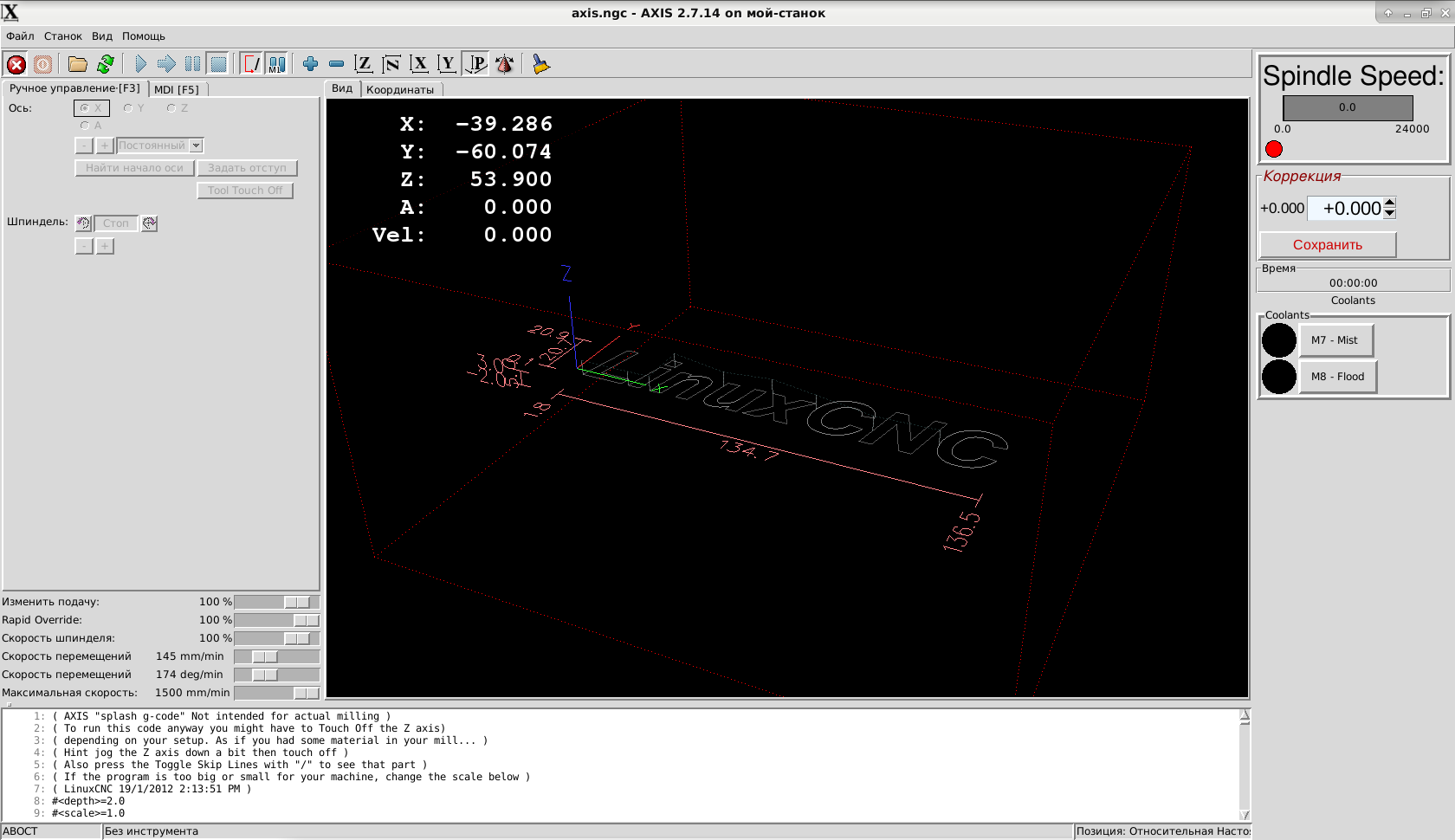Open the Постоянный jog increment dropdown

point(160,145)
